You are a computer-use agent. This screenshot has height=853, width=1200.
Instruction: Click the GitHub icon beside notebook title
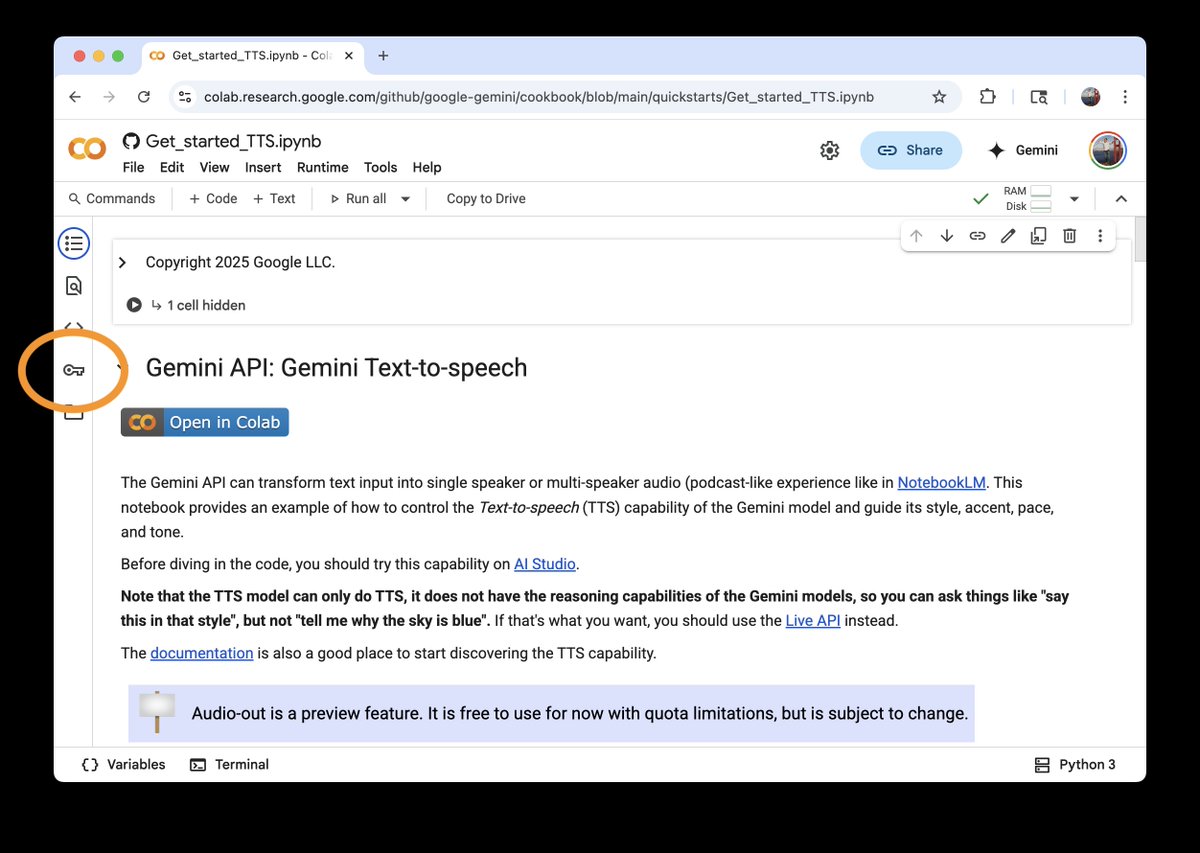pos(131,141)
